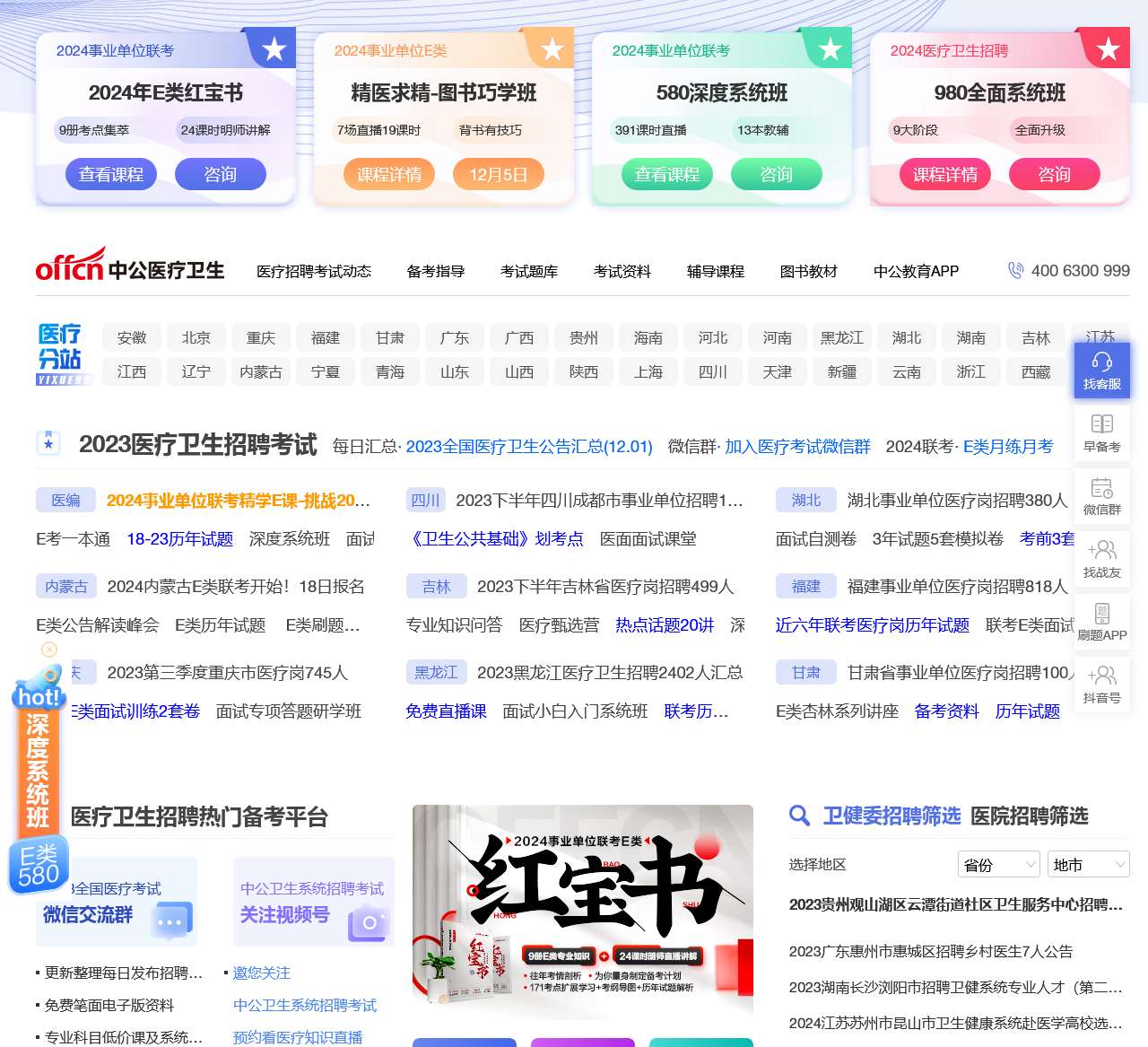The width and height of the screenshot is (1148, 1047).
Task: Open 图书教材 menu item
Action: click(x=809, y=271)
